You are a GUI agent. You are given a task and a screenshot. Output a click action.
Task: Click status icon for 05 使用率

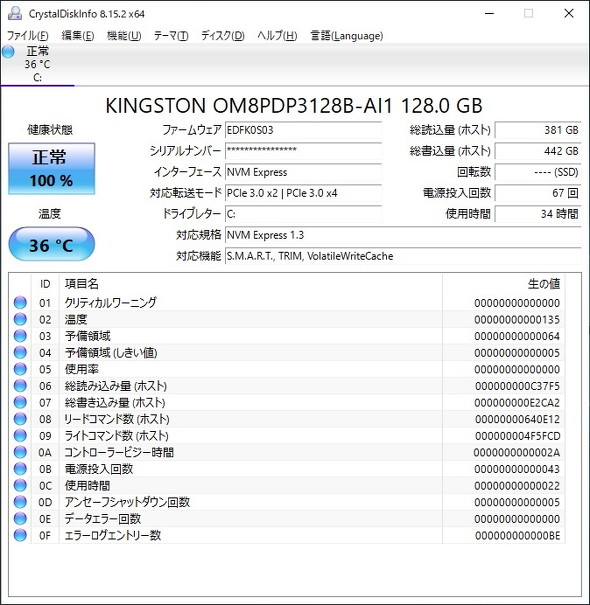pos(20,369)
